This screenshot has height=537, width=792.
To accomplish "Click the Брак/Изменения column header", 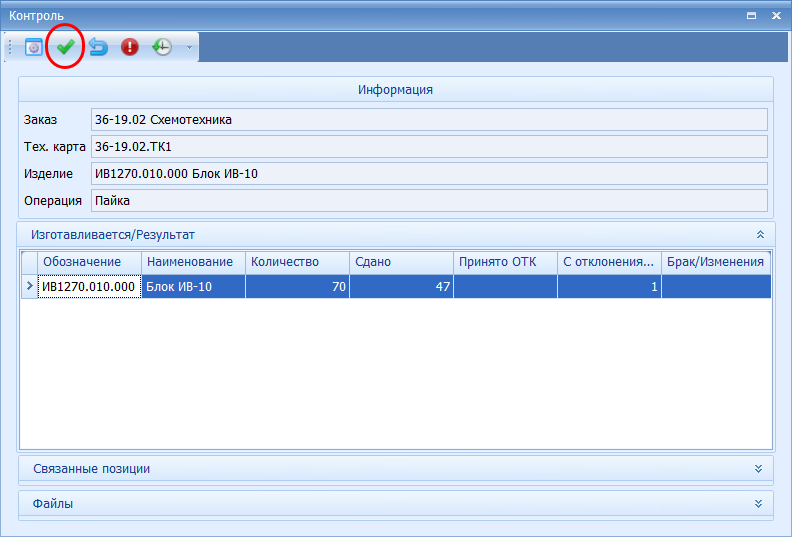I will click(x=716, y=262).
